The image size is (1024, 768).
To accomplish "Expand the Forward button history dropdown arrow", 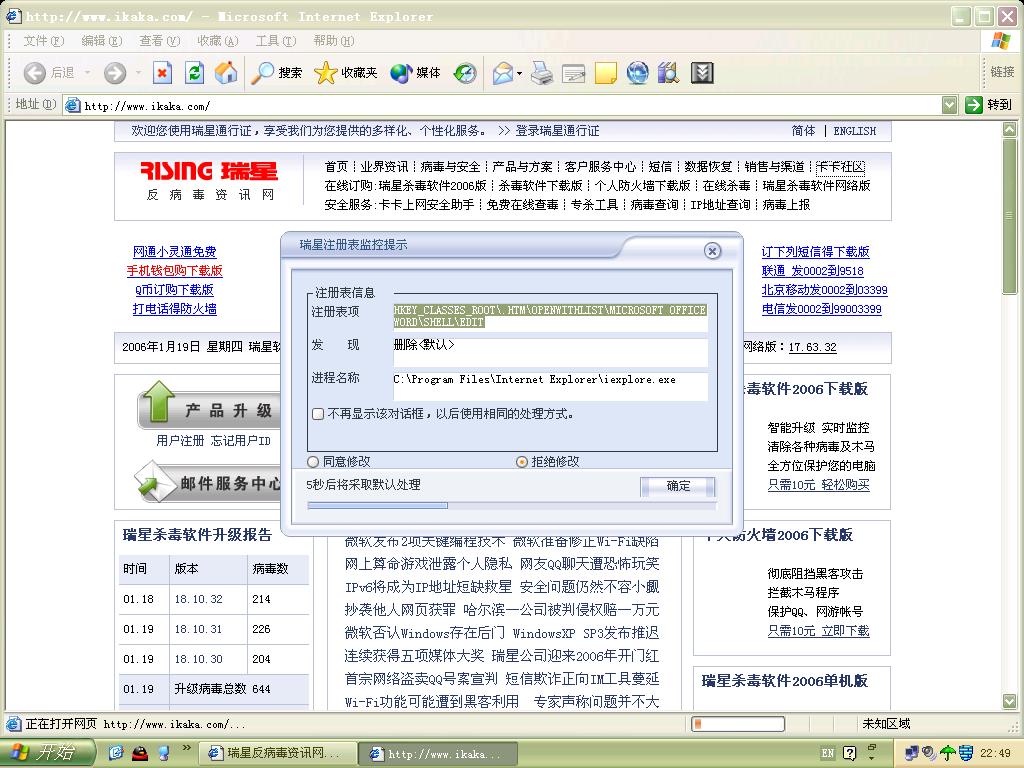I will (138, 72).
